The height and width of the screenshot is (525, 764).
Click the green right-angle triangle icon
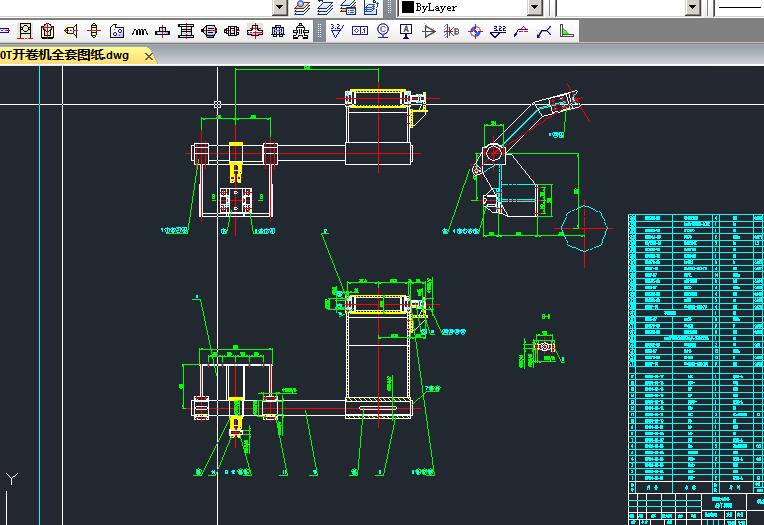(x=567, y=31)
